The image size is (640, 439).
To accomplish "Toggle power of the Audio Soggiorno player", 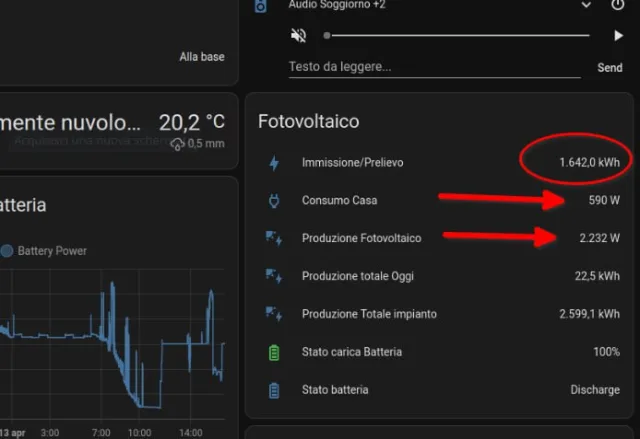I will (x=617, y=5).
